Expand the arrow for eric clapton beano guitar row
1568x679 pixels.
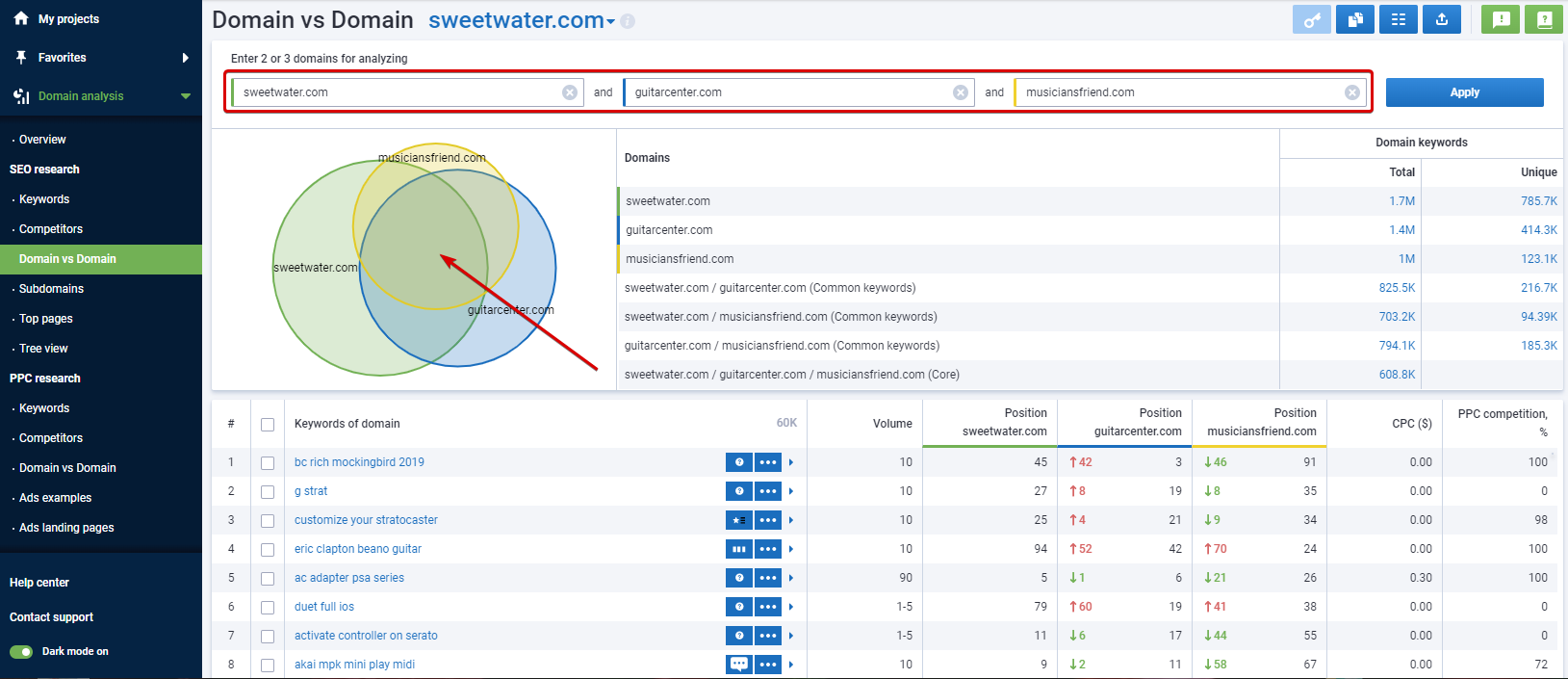click(791, 549)
